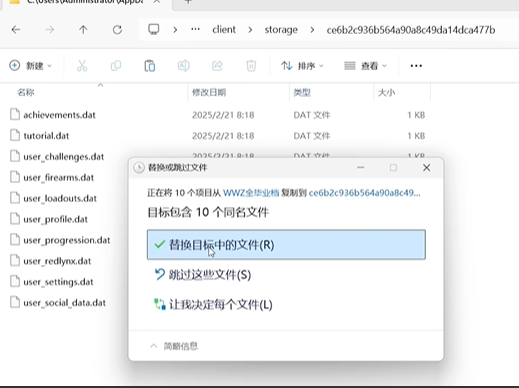Image resolution: width=519 pixels, height=388 pixels.
Task: Select achievements.dat file
Action: (x=59, y=115)
